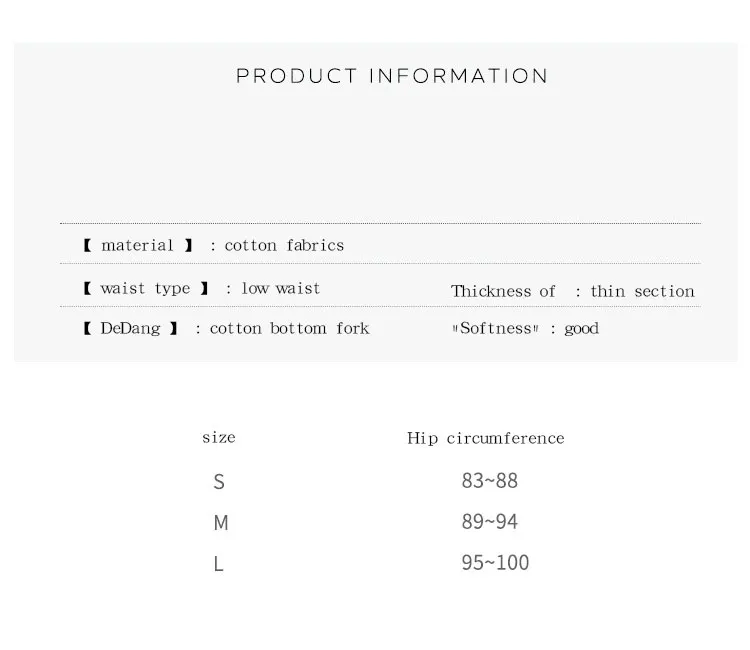Select size L in the table
The image size is (750, 650).
pos(218,564)
